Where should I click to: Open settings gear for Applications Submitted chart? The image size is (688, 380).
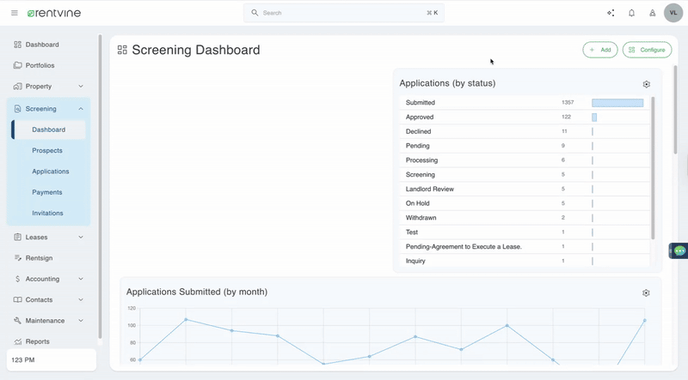point(646,293)
